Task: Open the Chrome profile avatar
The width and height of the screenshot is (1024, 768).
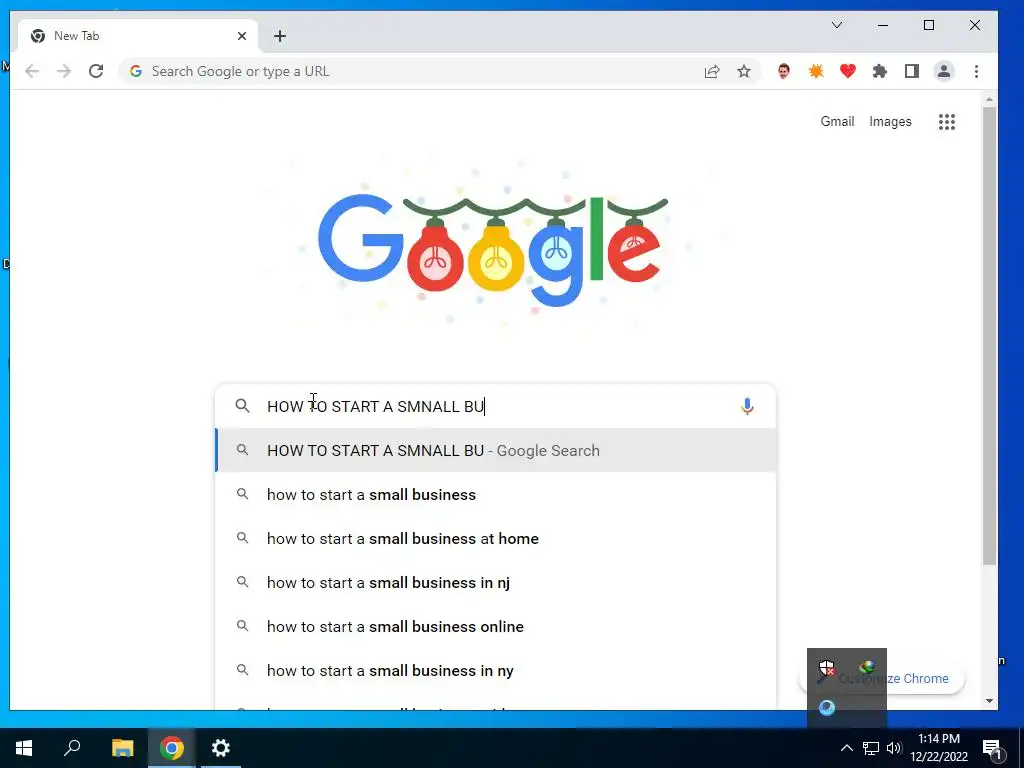Action: 944,71
